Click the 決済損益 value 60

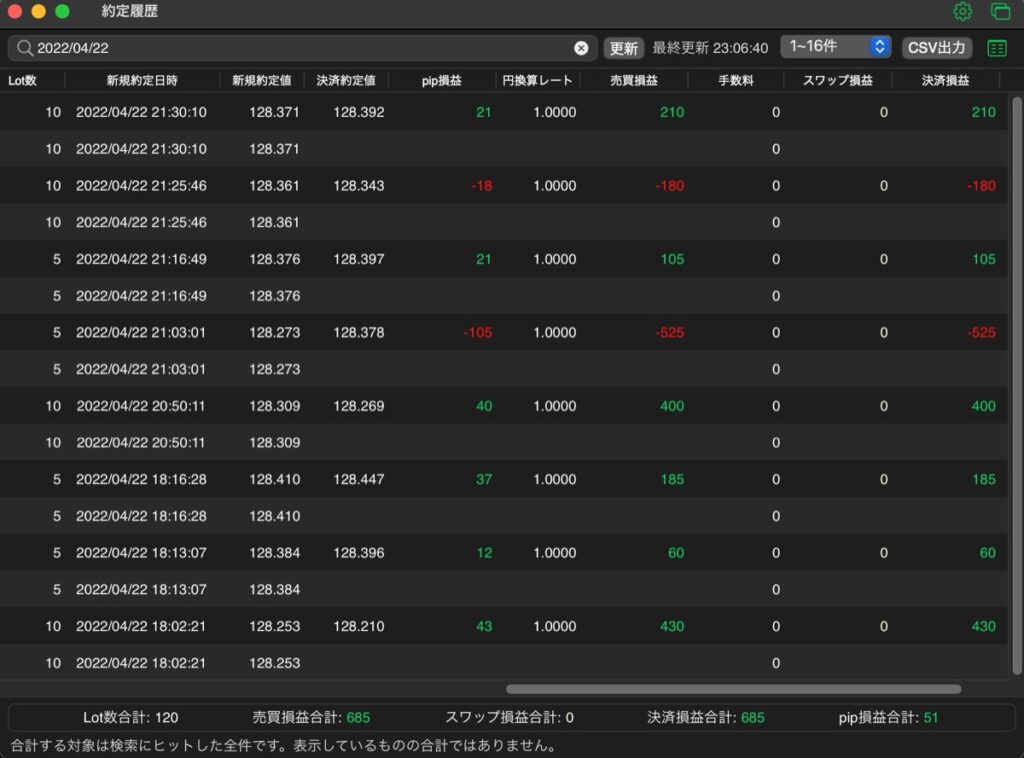[987, 553]
